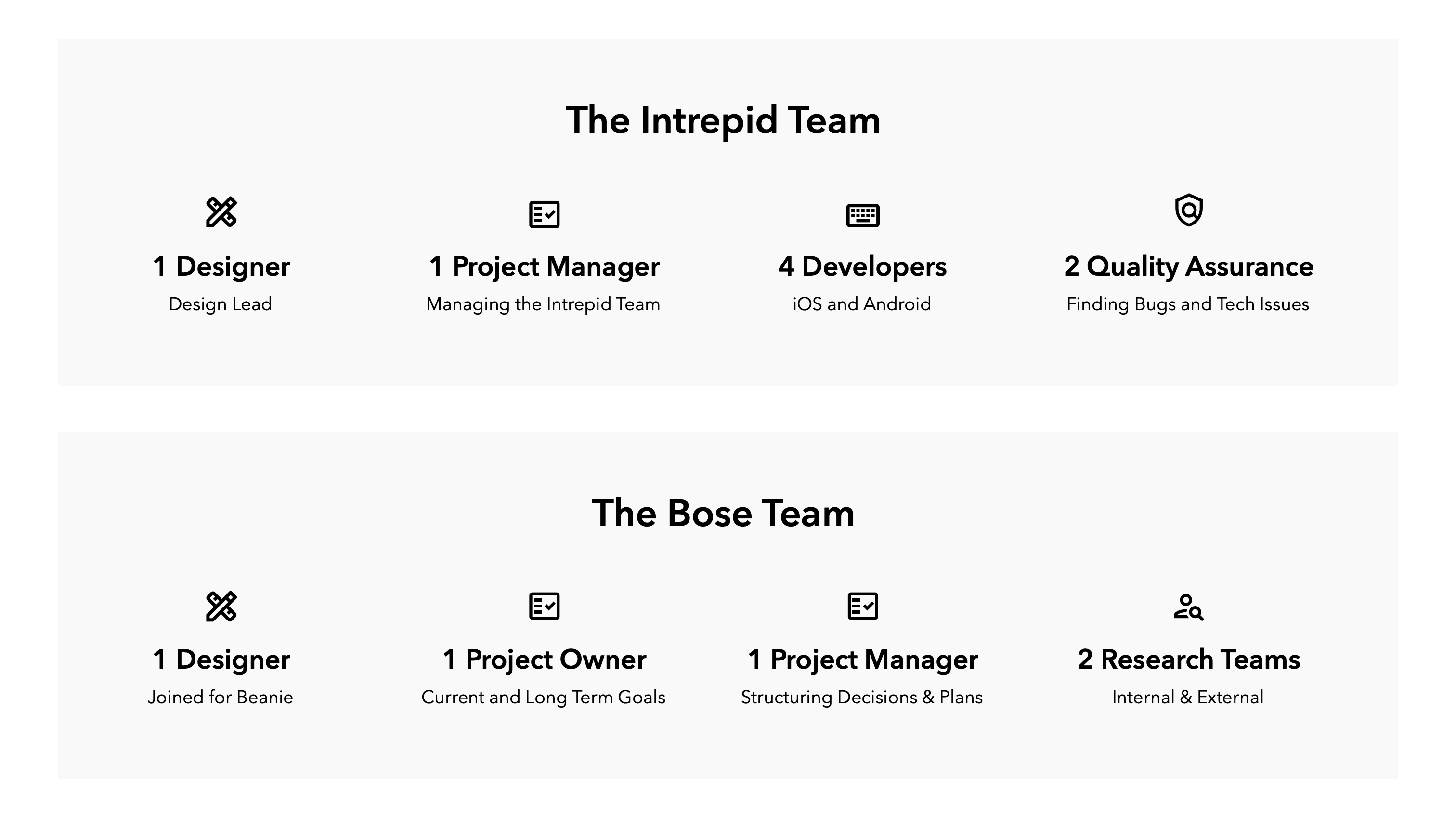The height and width of the screenshot is (818, 1456).
Task: Select The Bose Team heading
Action: [724, 513]
